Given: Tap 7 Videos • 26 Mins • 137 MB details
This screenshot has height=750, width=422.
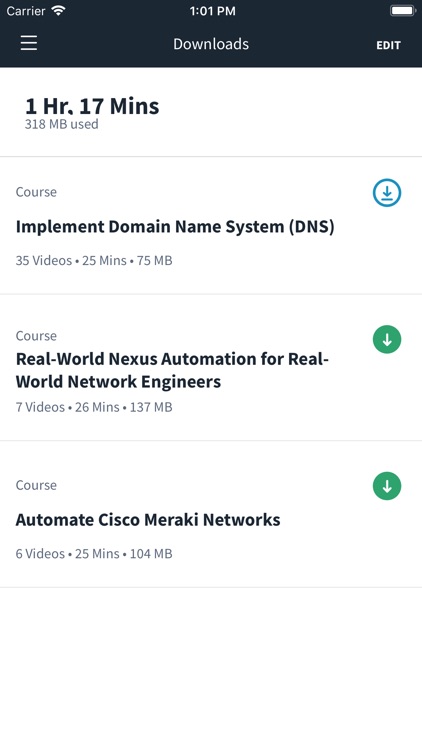Looking at the screenshot, I should 94,407.
